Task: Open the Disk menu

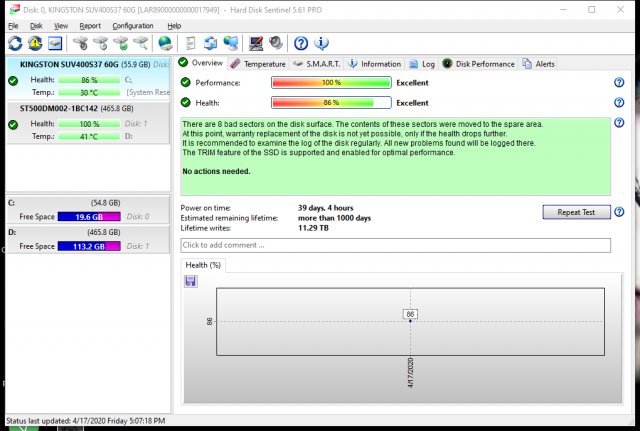Action: [38, 25]
